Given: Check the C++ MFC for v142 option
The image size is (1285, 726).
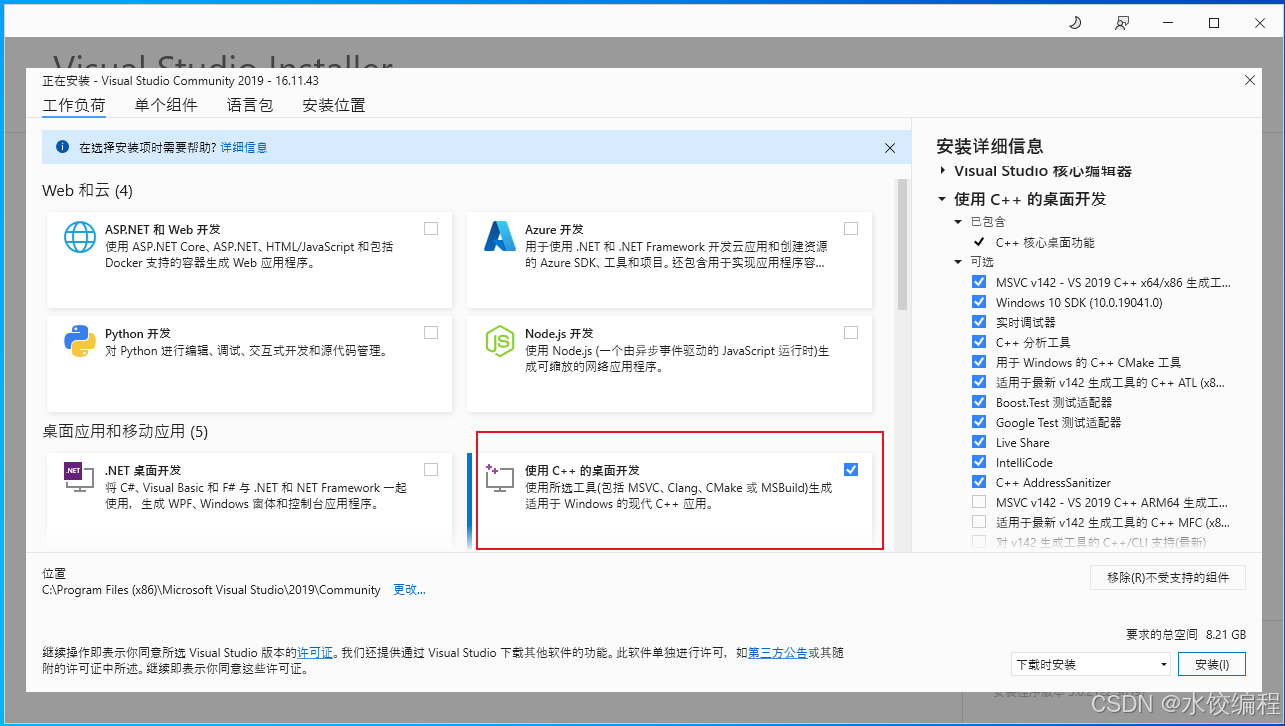Looking at the screenshot, I should 979,522.
